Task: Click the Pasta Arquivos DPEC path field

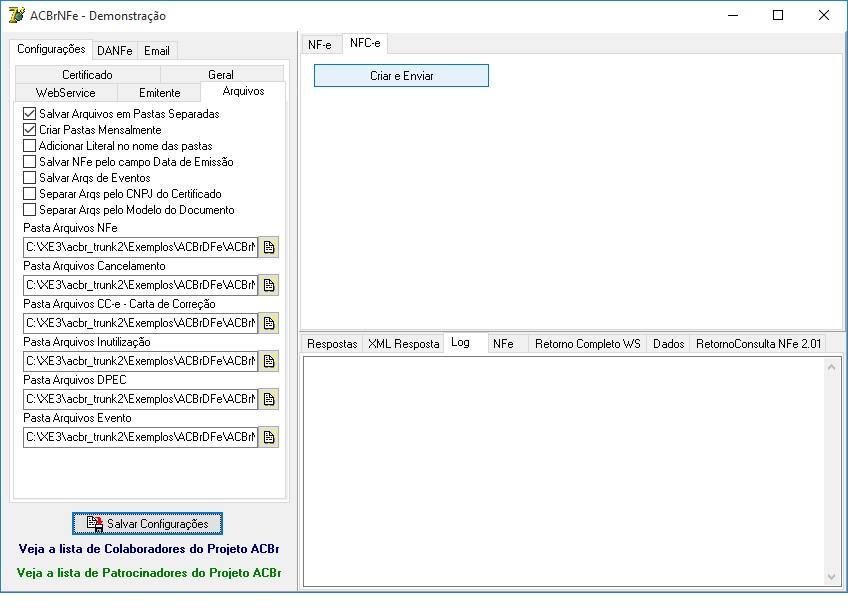Action: 141,399
